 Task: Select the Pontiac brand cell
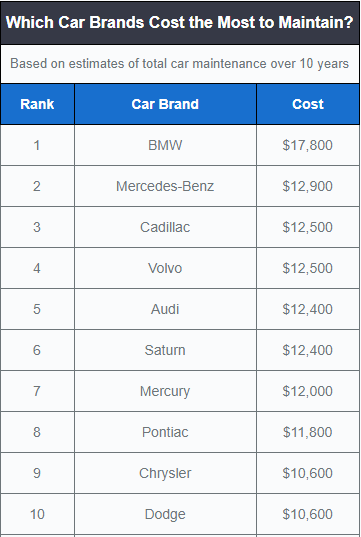[x=165, y=432]
